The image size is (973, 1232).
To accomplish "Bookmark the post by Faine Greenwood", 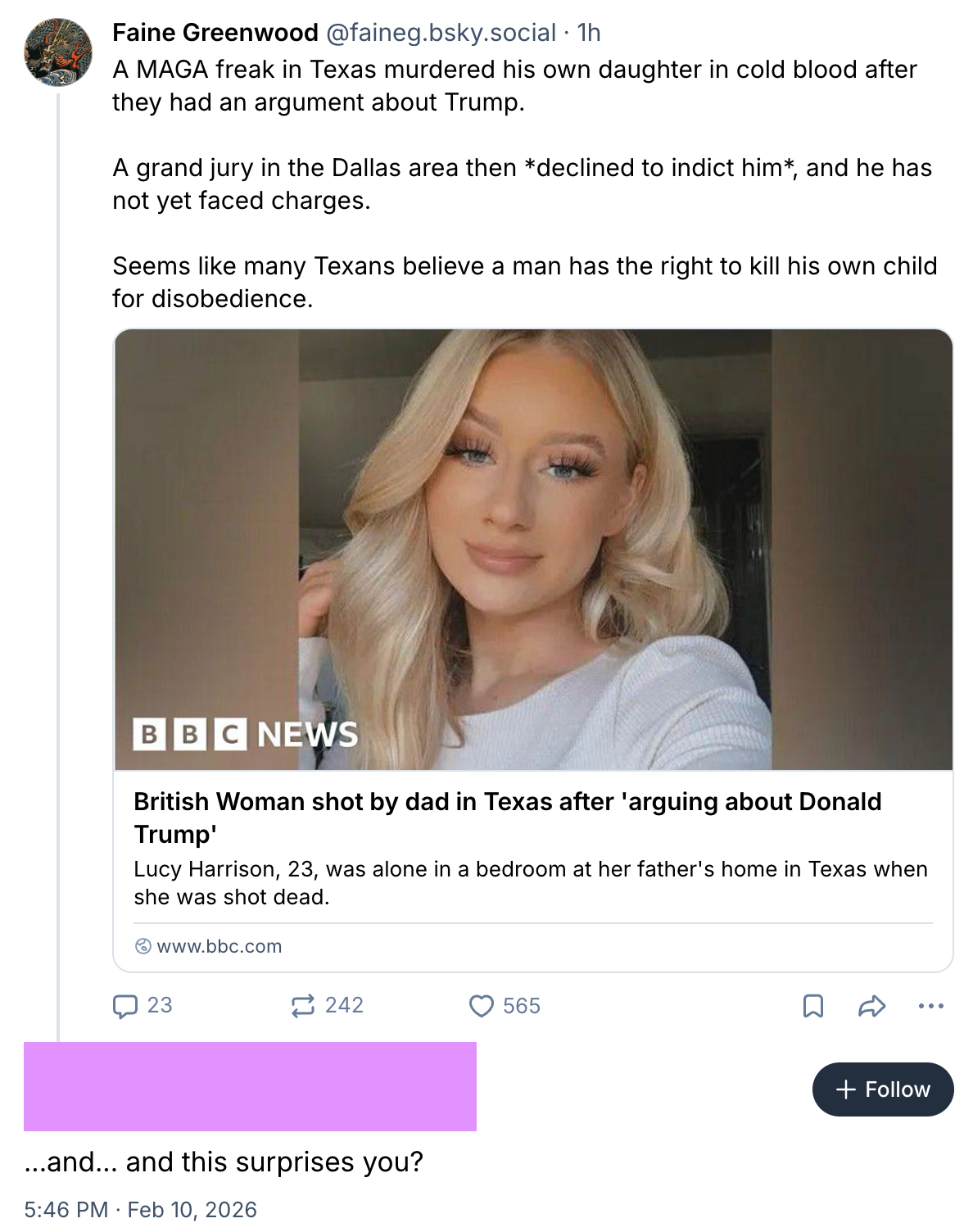I will click(x=812, y=1006).
